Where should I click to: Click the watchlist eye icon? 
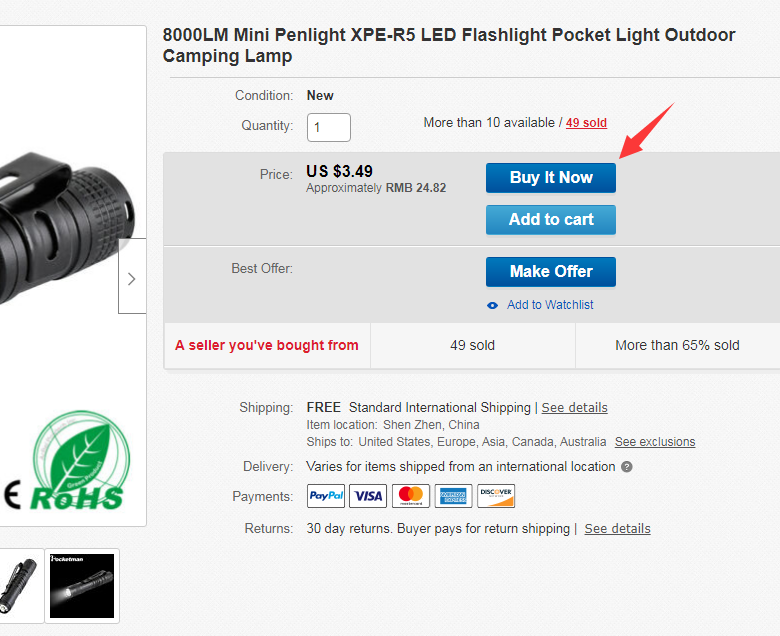point(492,305)
